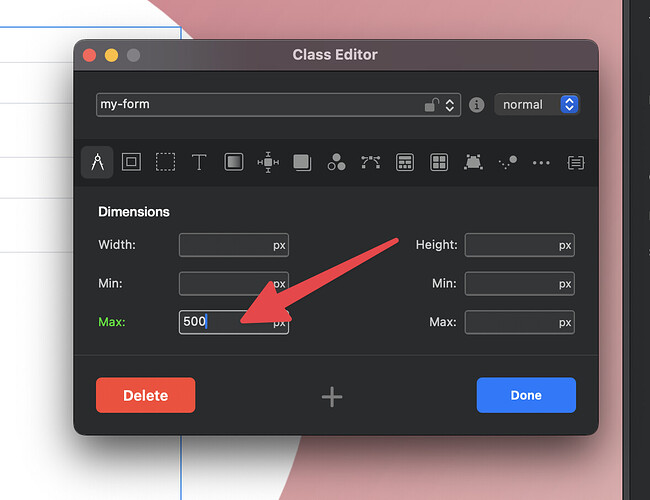Click the Min width input field

coord(234,284)
